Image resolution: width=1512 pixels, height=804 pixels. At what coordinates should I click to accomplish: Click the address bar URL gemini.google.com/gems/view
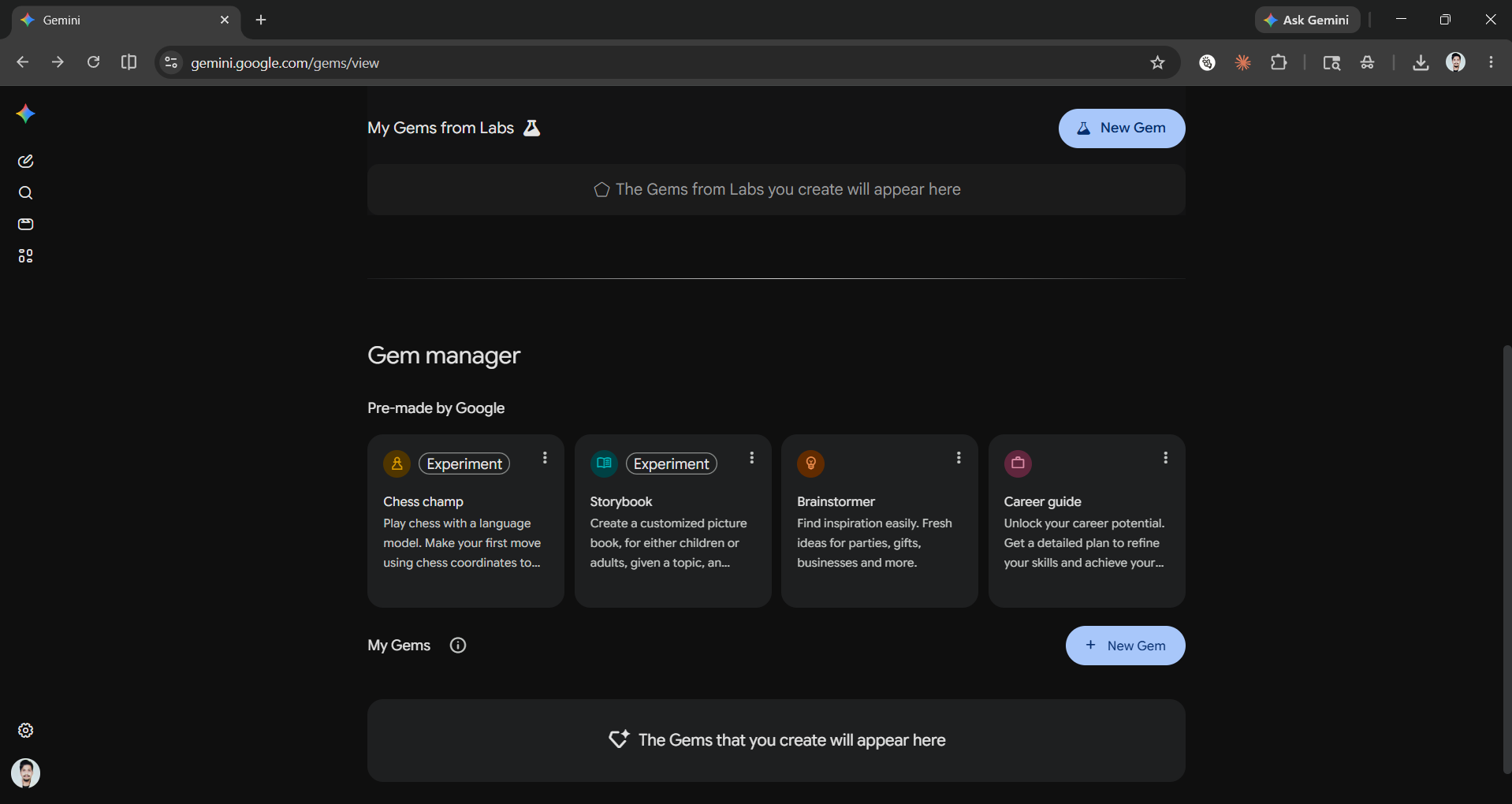point(285,63)
